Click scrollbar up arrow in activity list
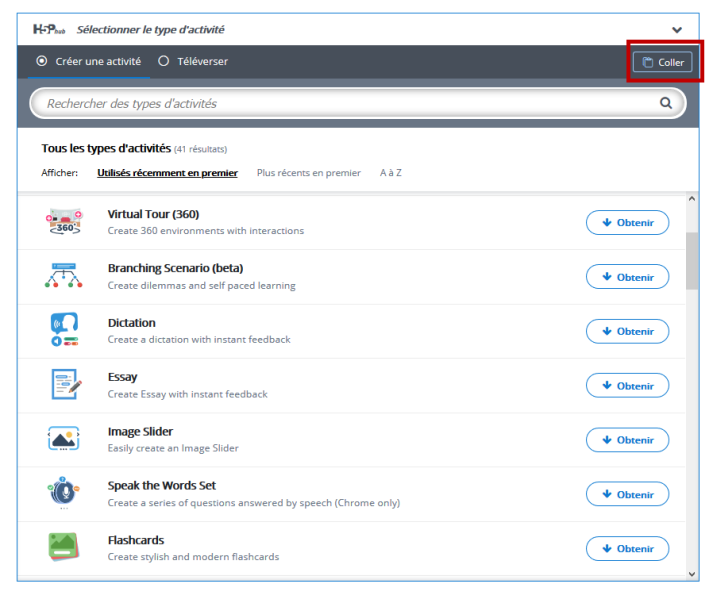This screenshot has width=713, height=599. click(692, 199)
